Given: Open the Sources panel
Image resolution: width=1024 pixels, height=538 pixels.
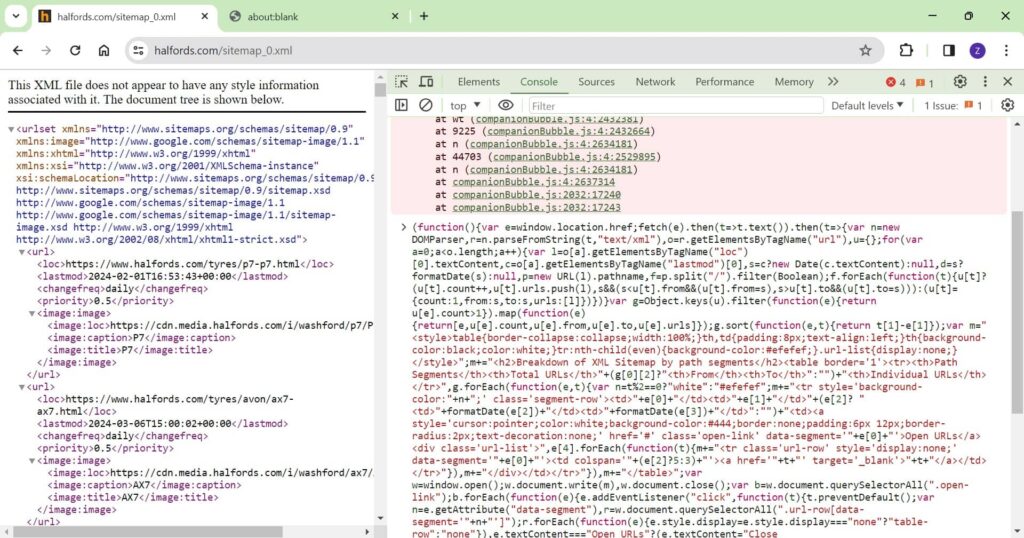Looking at the screenshot, I should [596, 82].
